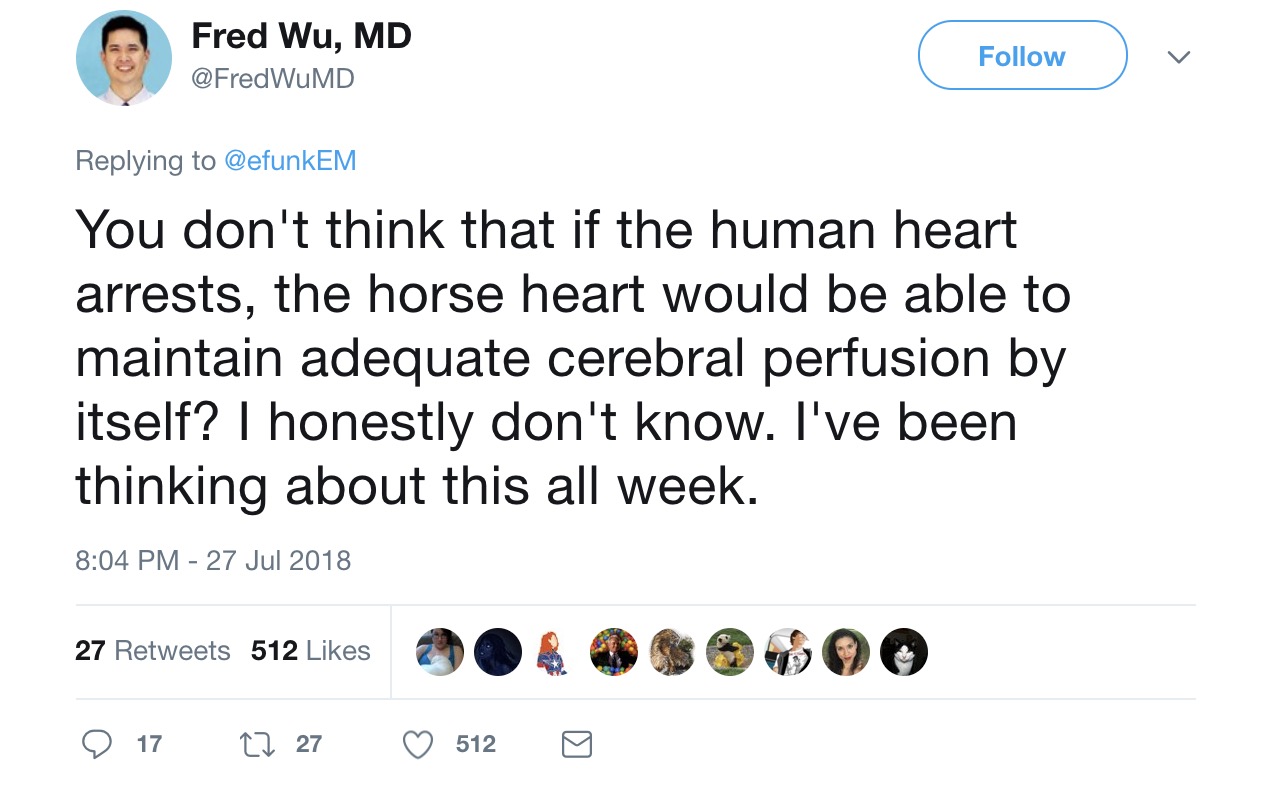Click the dark blue silhouette avatar
Viewport: 1268px width, 810px height.
(497, 652)
